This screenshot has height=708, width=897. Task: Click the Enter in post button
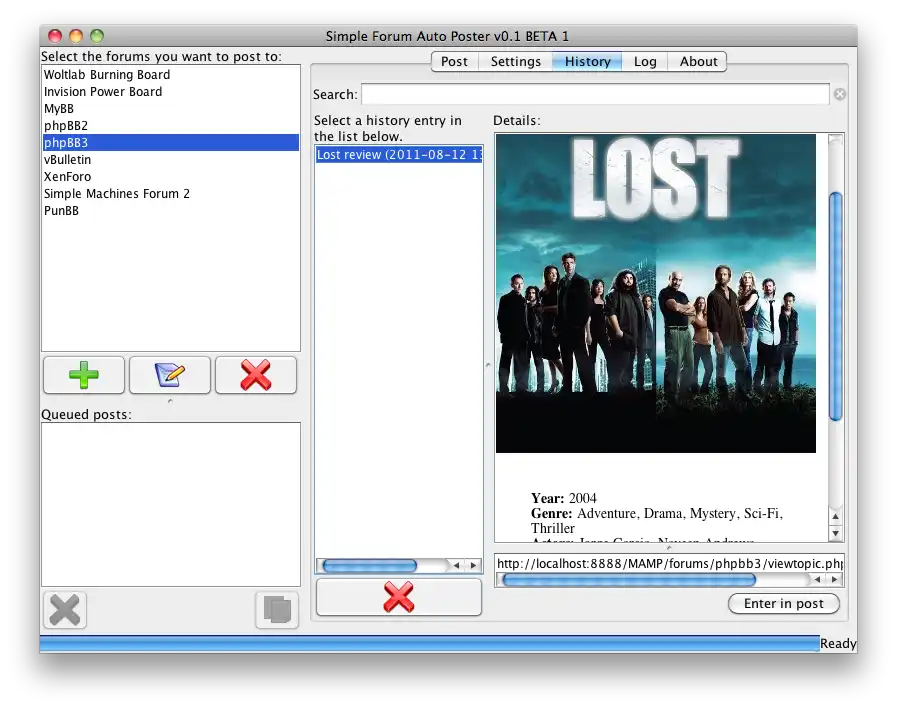click(x=784, y=603)
